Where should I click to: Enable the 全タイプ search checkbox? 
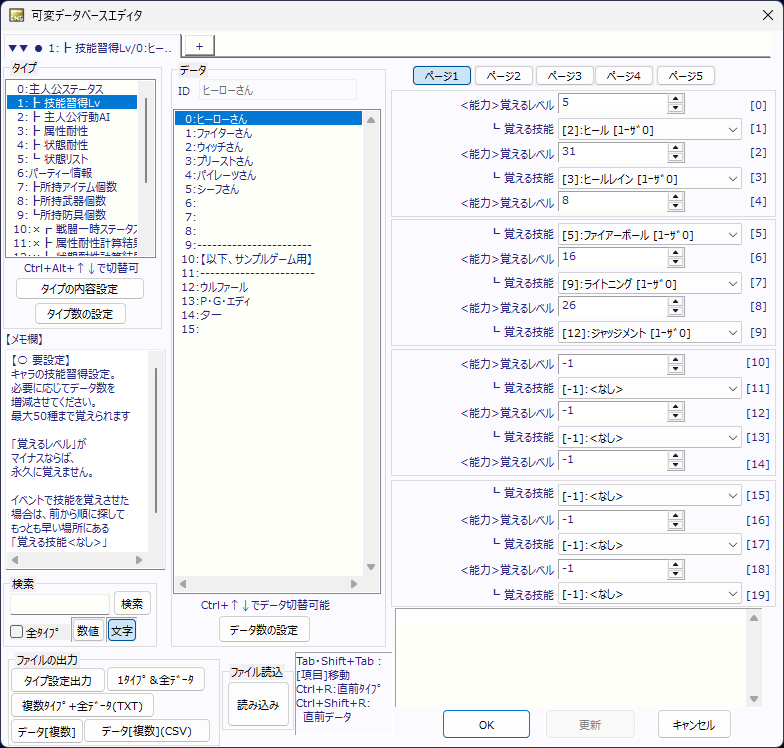(x=17, y=632)
